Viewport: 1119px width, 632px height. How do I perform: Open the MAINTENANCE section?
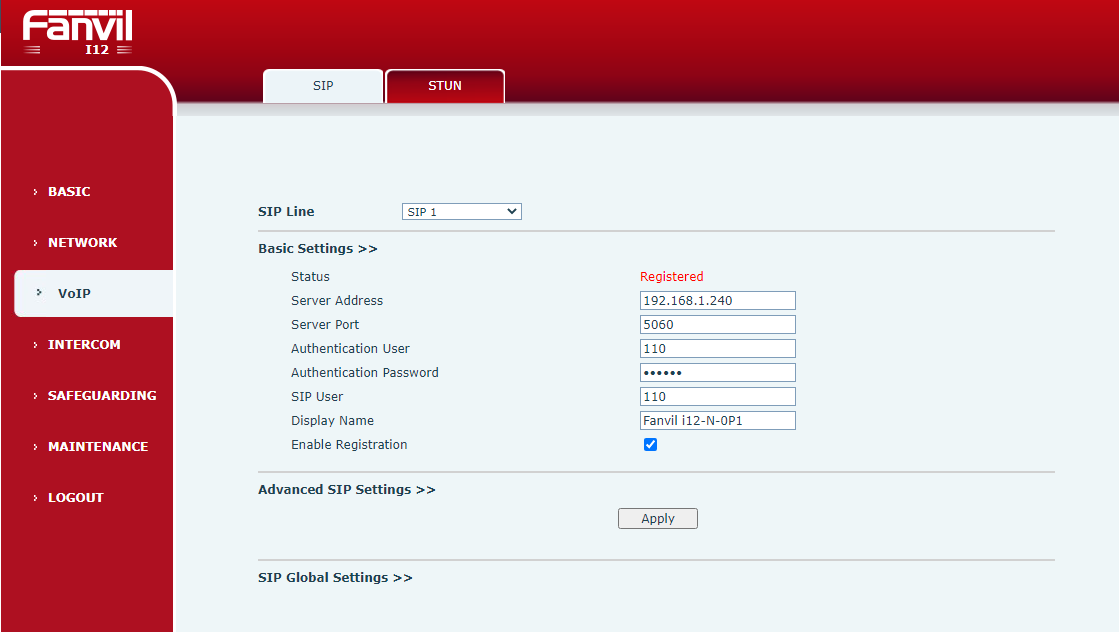click(x=97, y=447)
